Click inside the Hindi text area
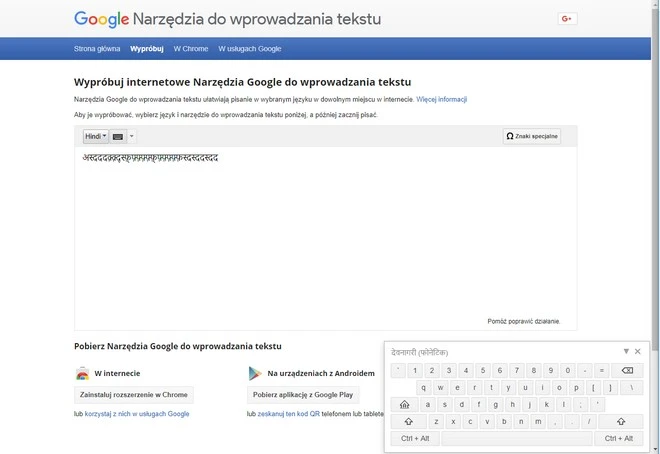The image size is (660, 454). (325, 240)
